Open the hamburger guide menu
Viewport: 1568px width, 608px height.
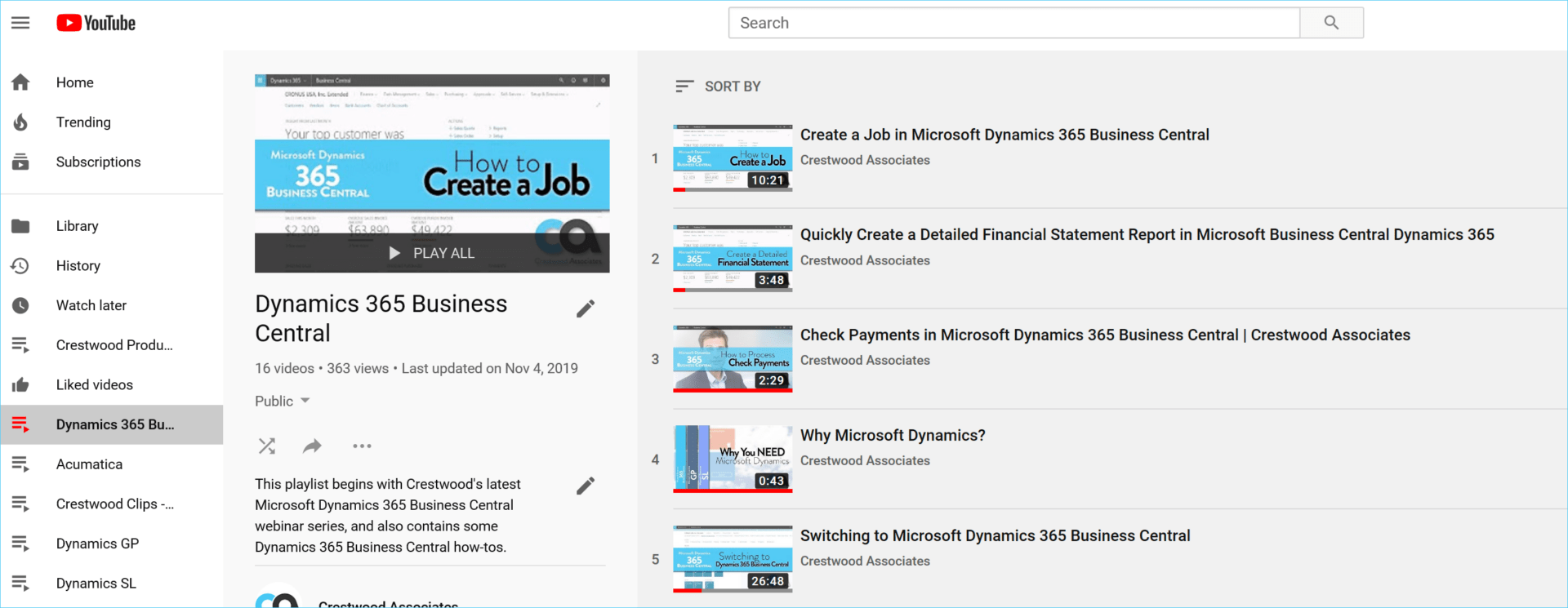(x=20, y=23)
